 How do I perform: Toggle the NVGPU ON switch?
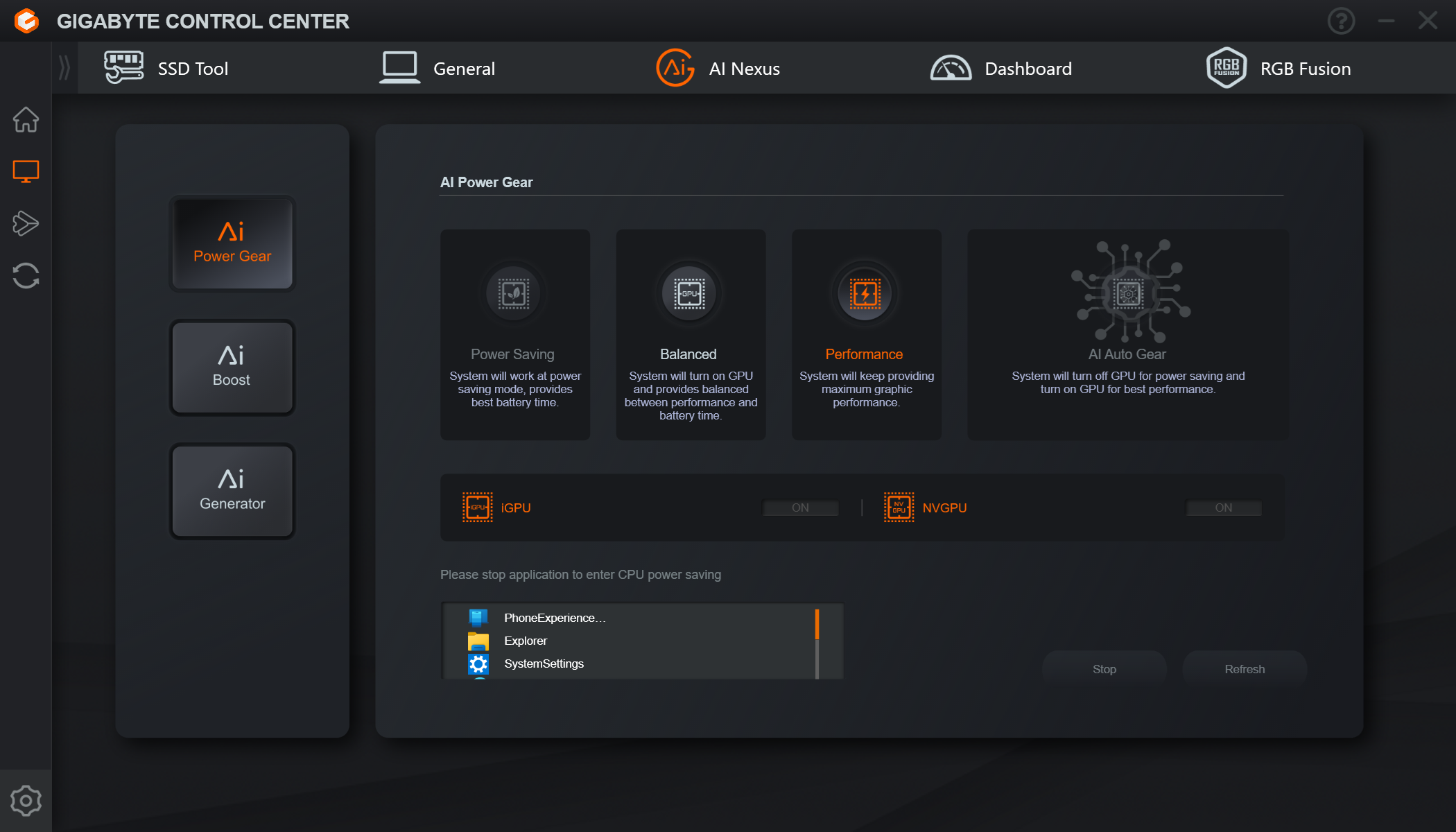pos(1224,508)
